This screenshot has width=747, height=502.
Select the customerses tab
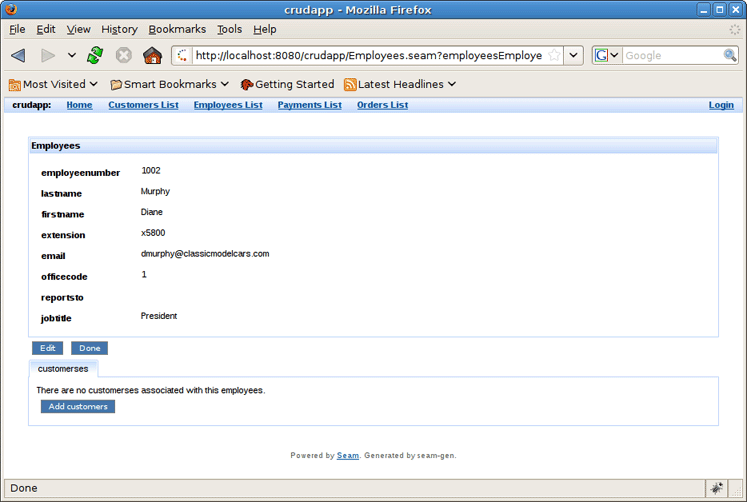(x=62, y=369)
